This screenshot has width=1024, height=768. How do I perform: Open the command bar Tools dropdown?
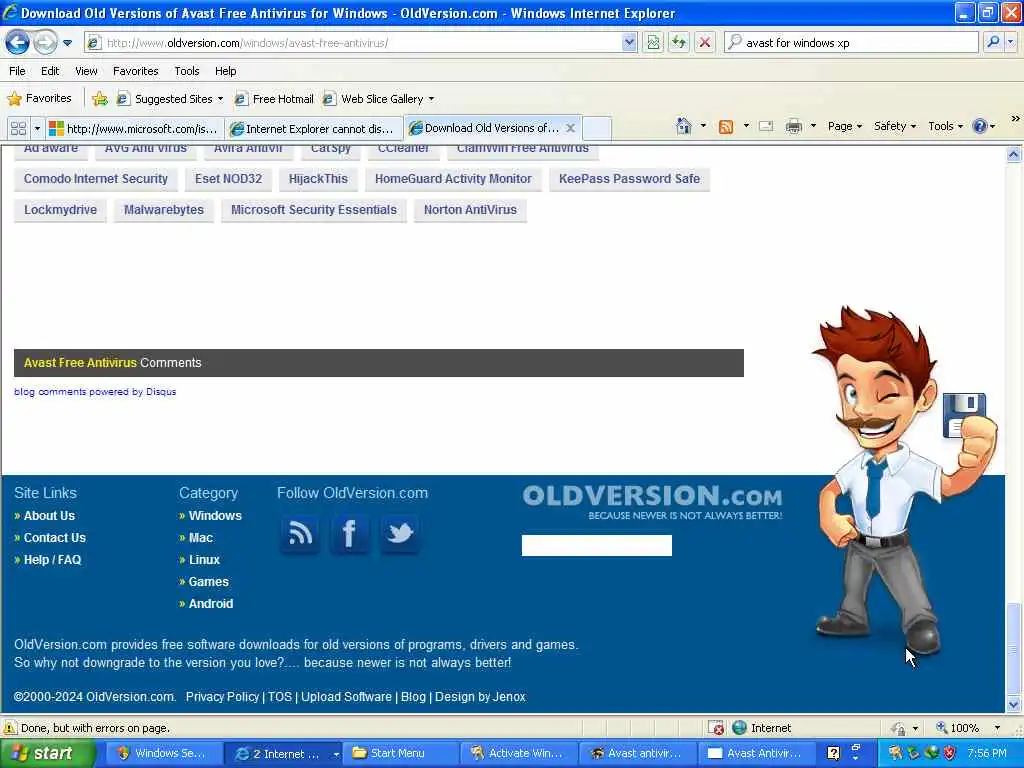pos(945,126)
